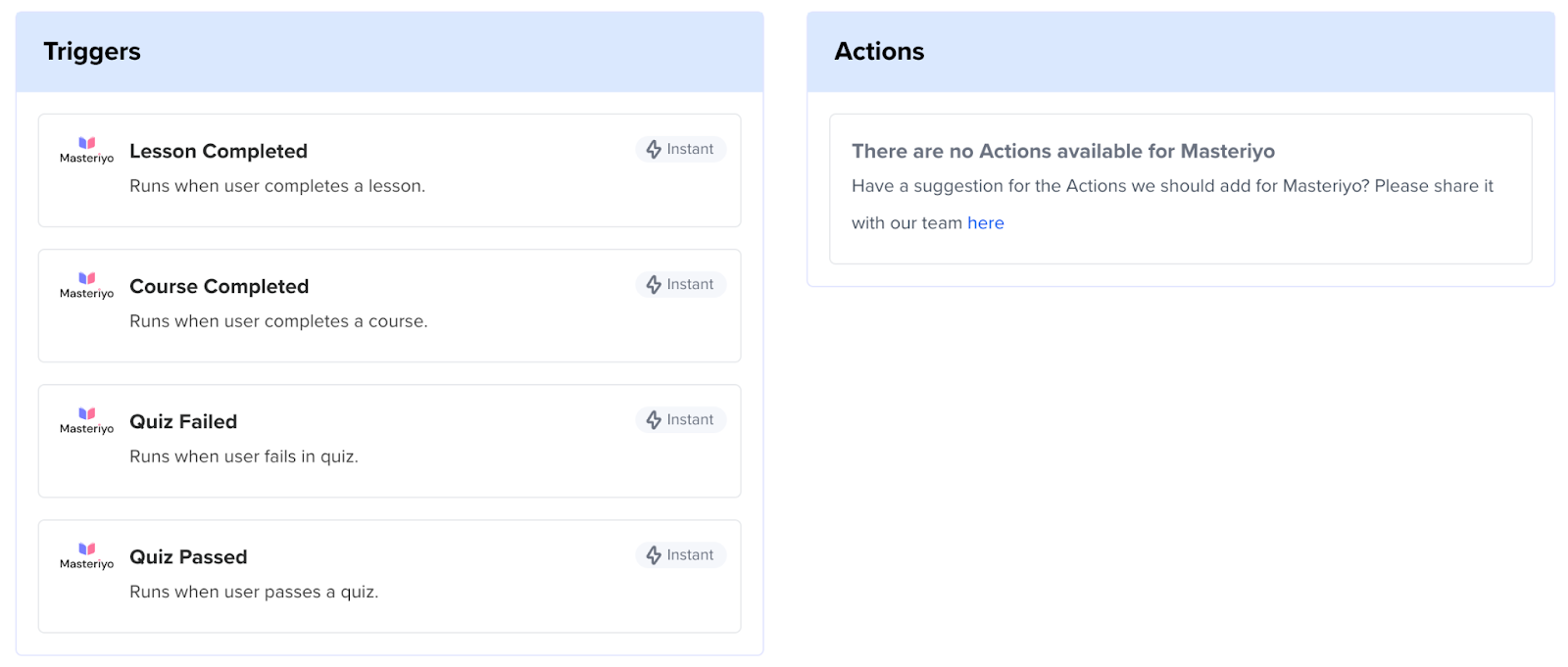Click the Masteriyo logo beside Course Completed
The width and height of the screenshot is (1568, 667).
(86, 285)
